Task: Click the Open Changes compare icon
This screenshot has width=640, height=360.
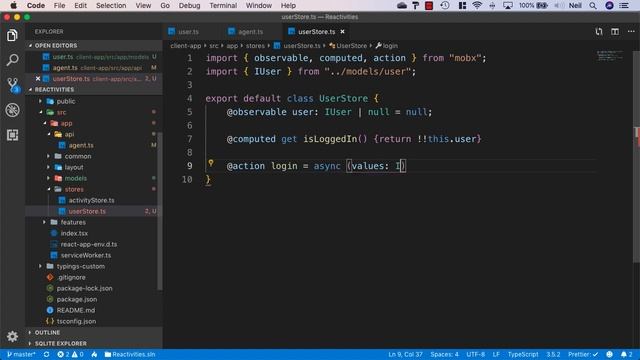Action: [599, 31]
